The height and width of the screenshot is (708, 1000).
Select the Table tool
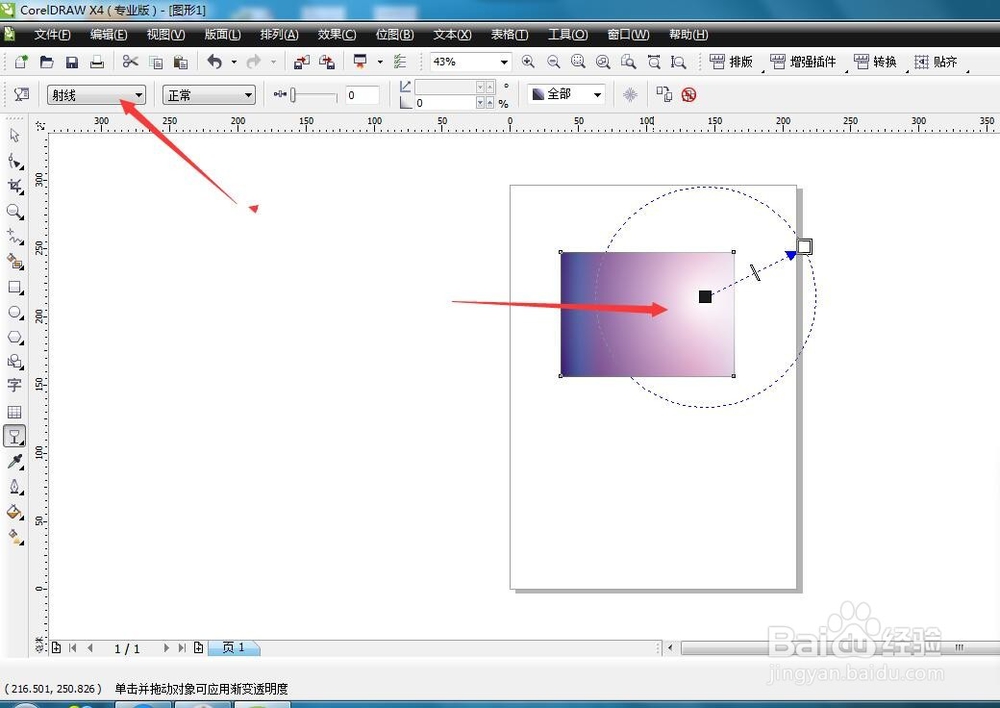coord(15,412)
